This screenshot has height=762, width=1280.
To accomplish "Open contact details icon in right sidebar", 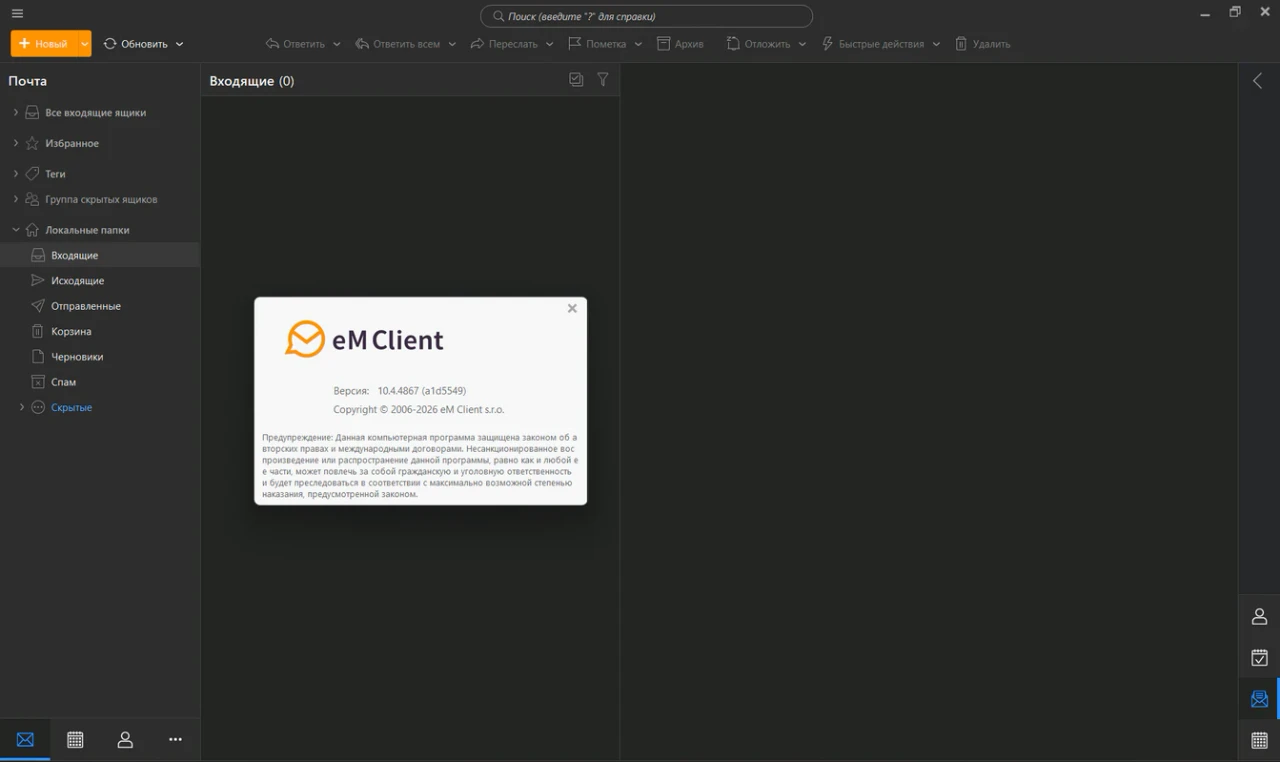I will pyautogui.click(x=1259, y=617).
